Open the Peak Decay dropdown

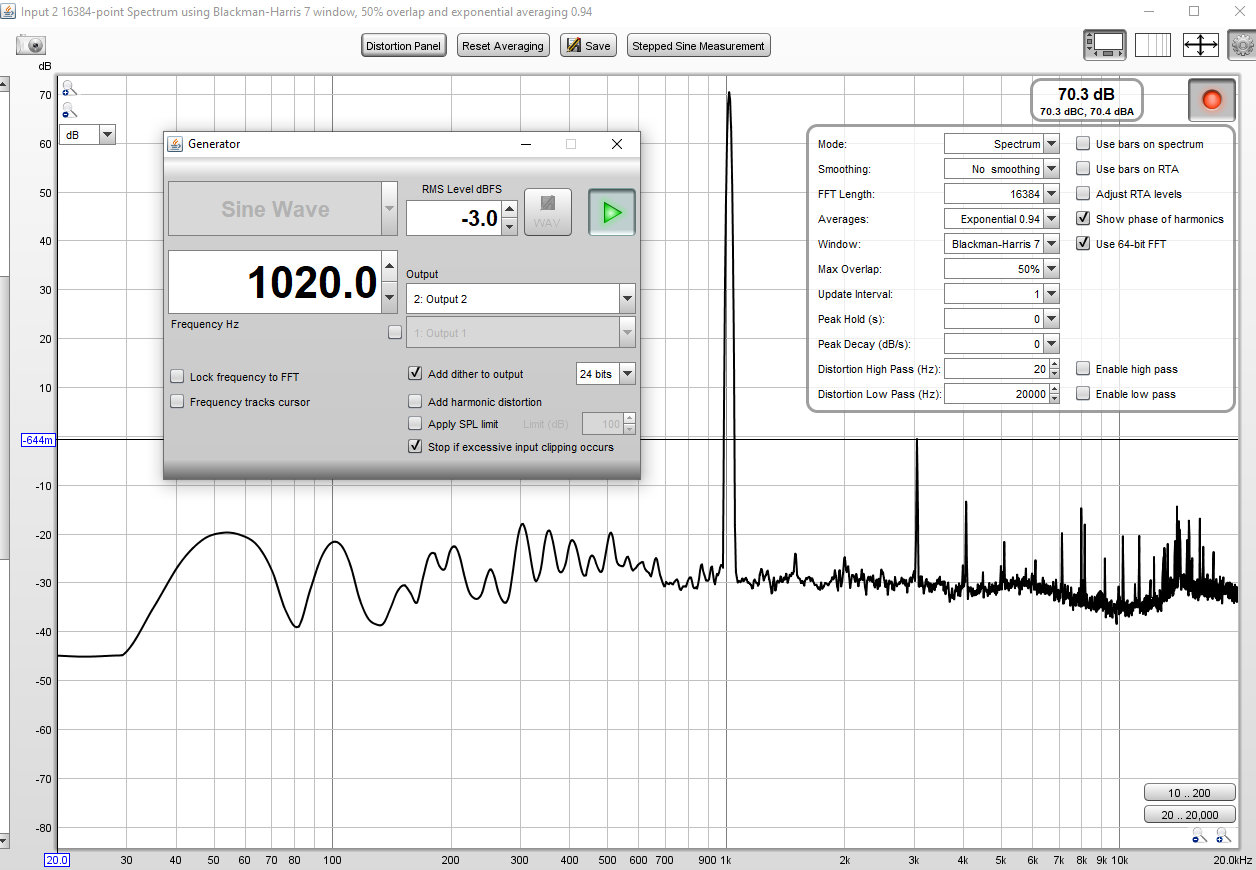pos(1051,344)
